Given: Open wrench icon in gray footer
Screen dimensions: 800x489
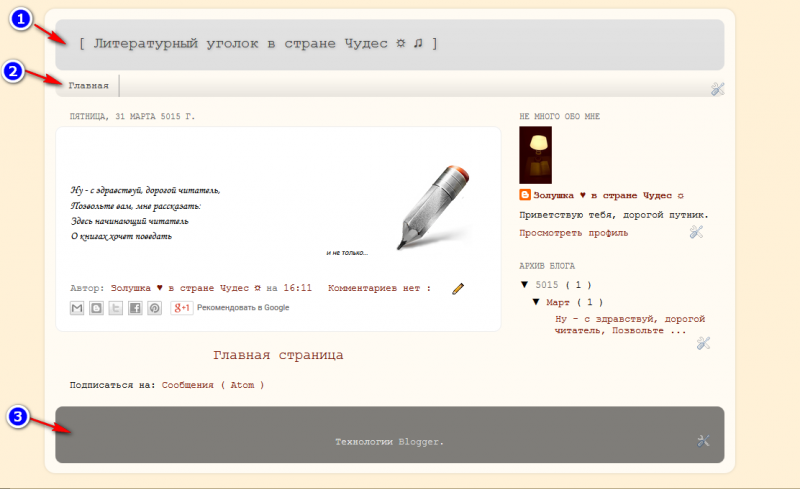Looking at the screenshot, I should (702, 440).
